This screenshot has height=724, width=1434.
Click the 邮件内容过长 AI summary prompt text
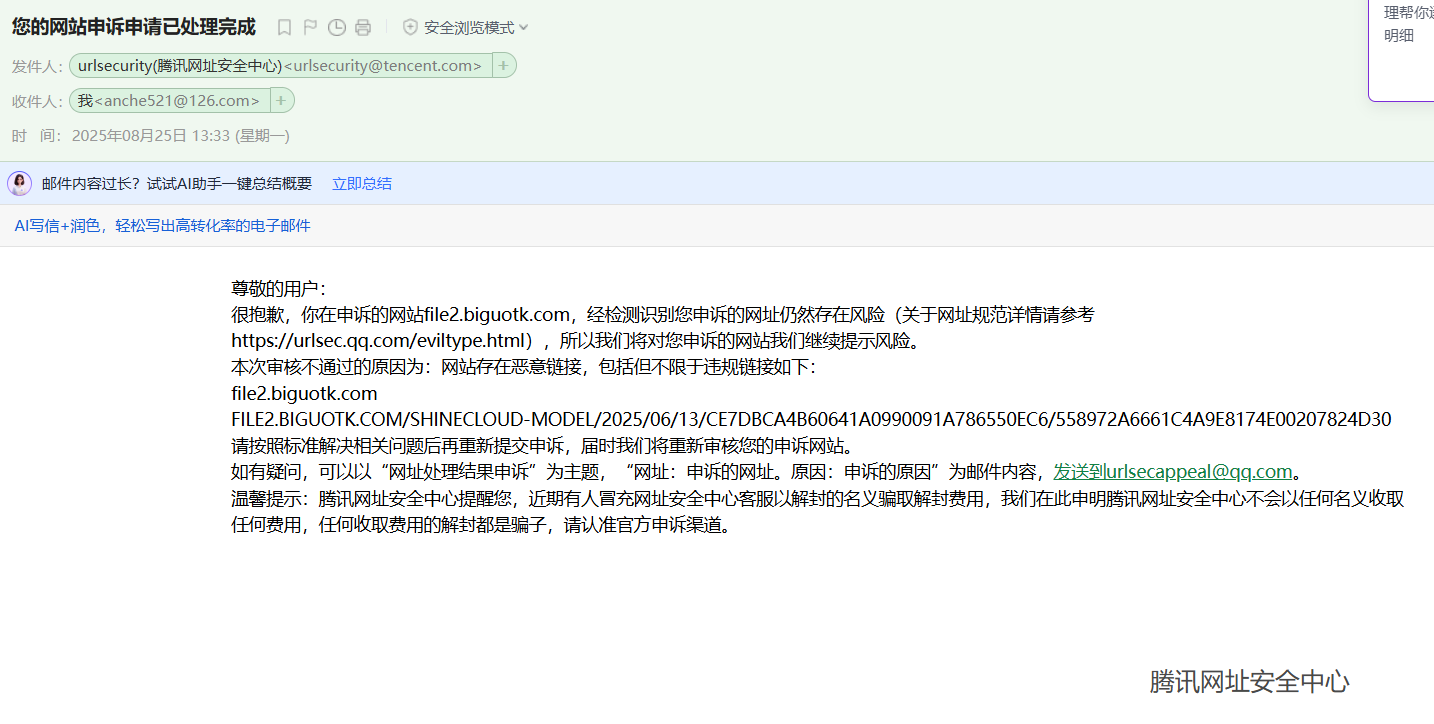point(177,184)
